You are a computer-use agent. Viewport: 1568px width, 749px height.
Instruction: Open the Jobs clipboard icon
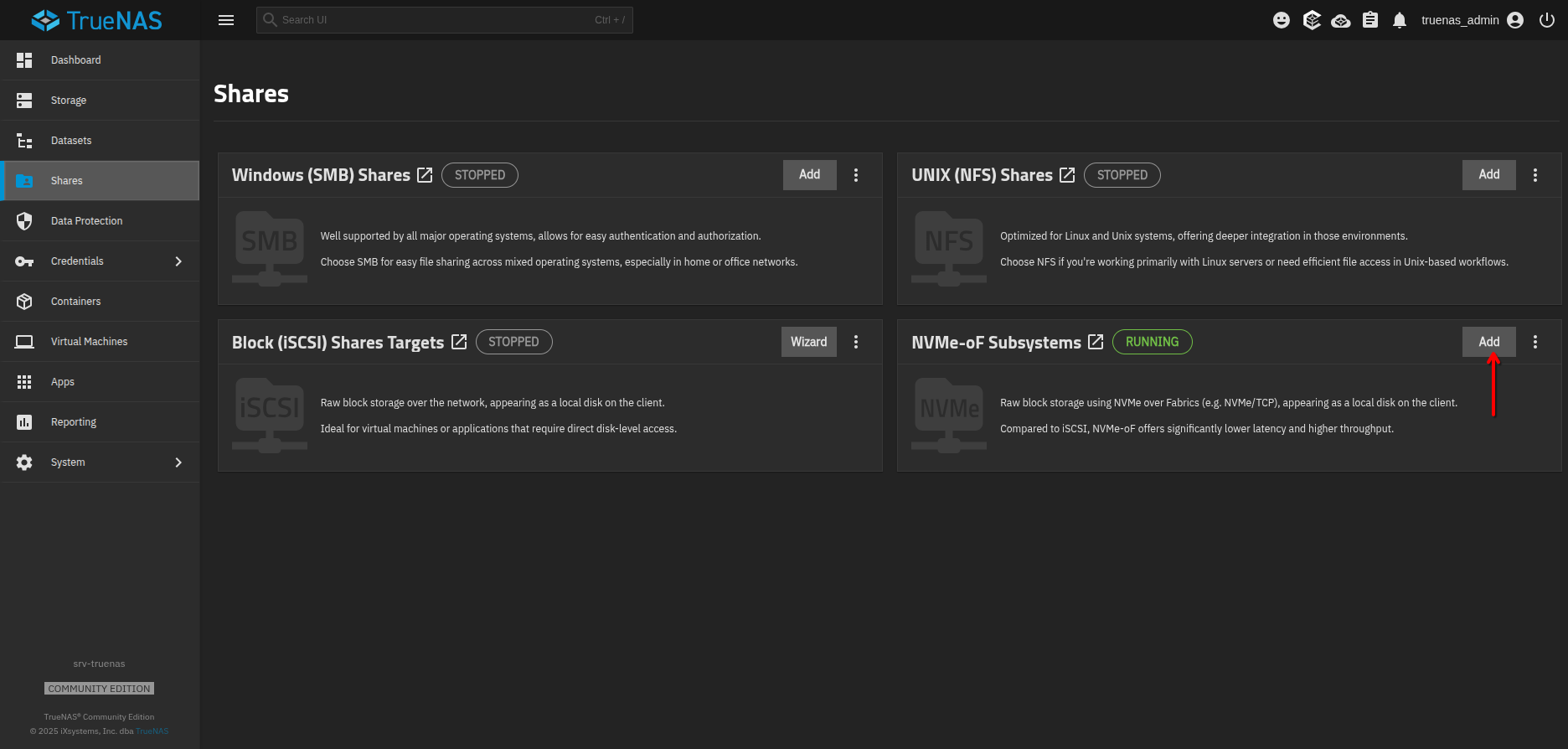[x=1370, y=20]
